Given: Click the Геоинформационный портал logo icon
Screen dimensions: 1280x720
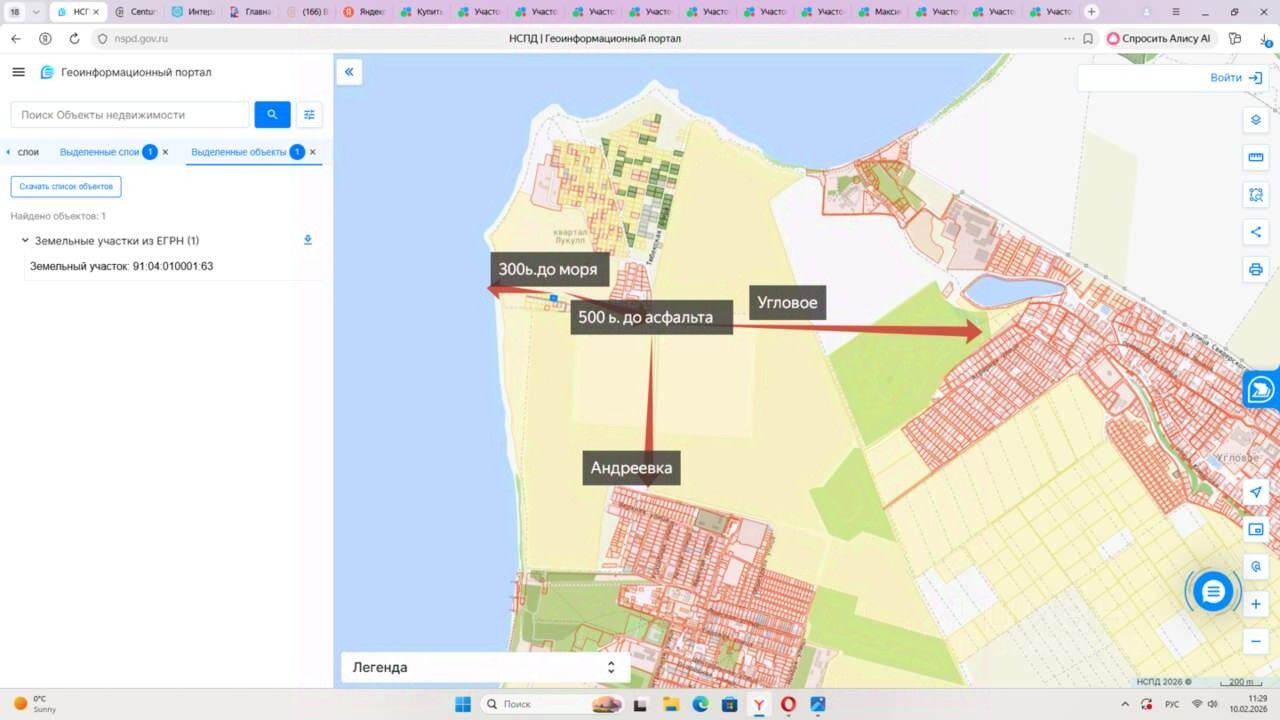Looking at the screenshot, I should coord(47,72).
